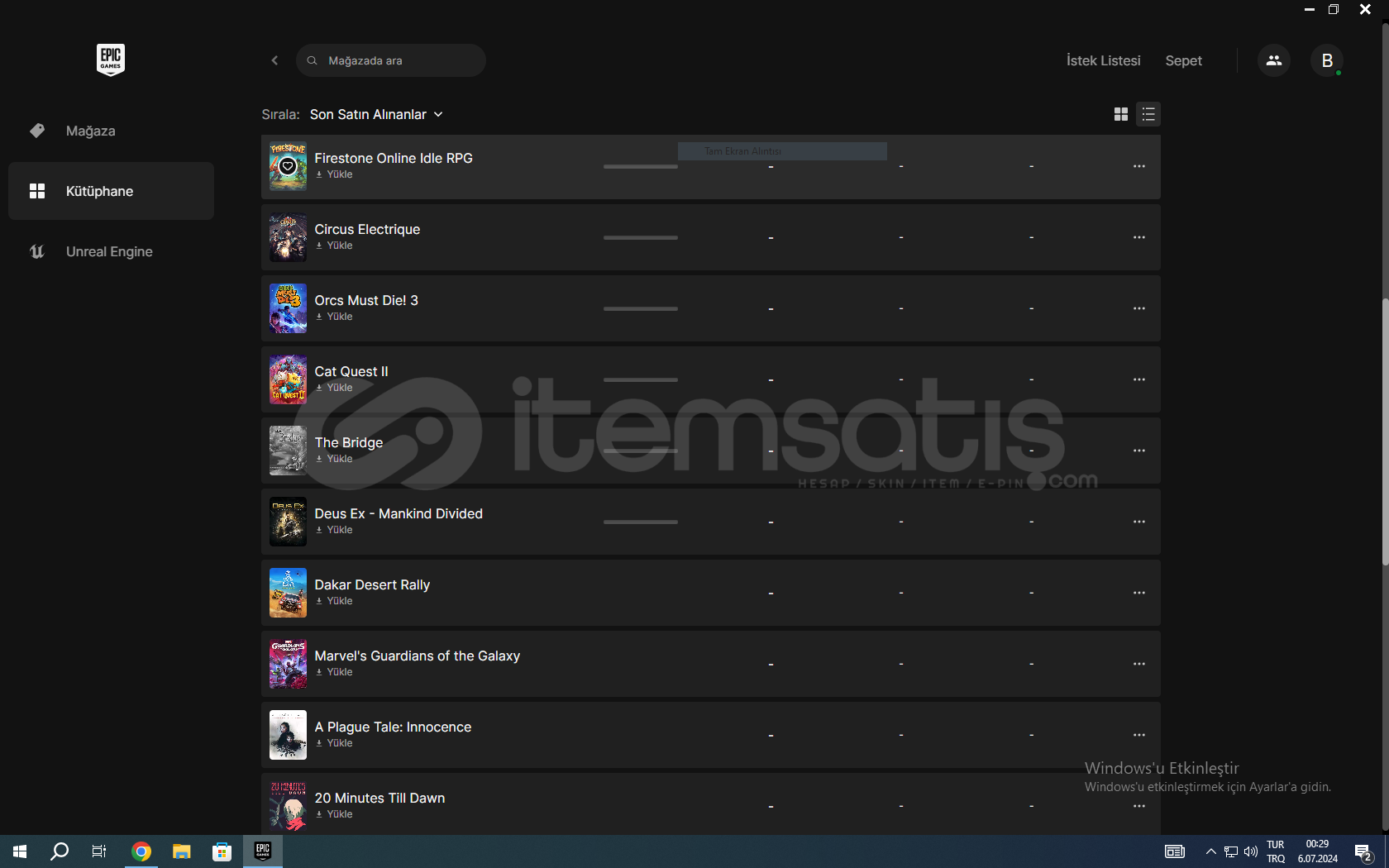Viewport: 1389px width, 868px height.
Task: Click the progress bar in Deus Ex row
Action: point(641,522)
